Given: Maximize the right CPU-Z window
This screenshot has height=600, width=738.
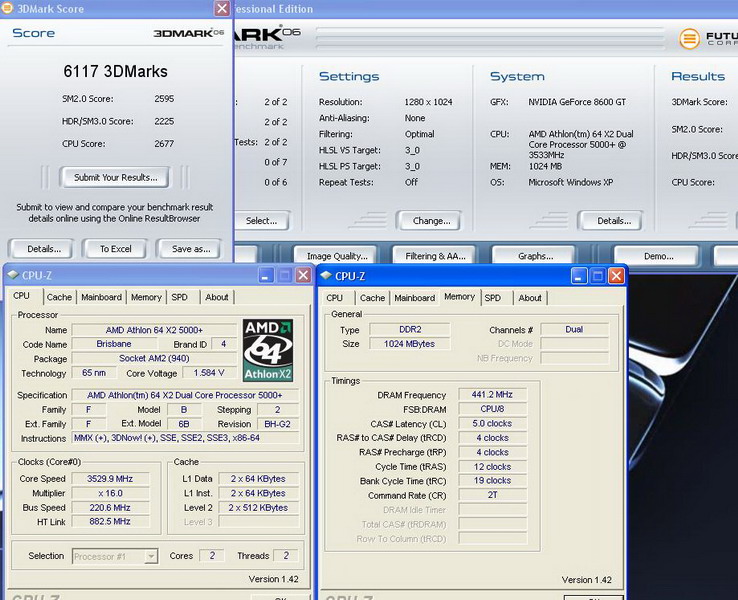Looking at the screenshot, I should 598,276.
